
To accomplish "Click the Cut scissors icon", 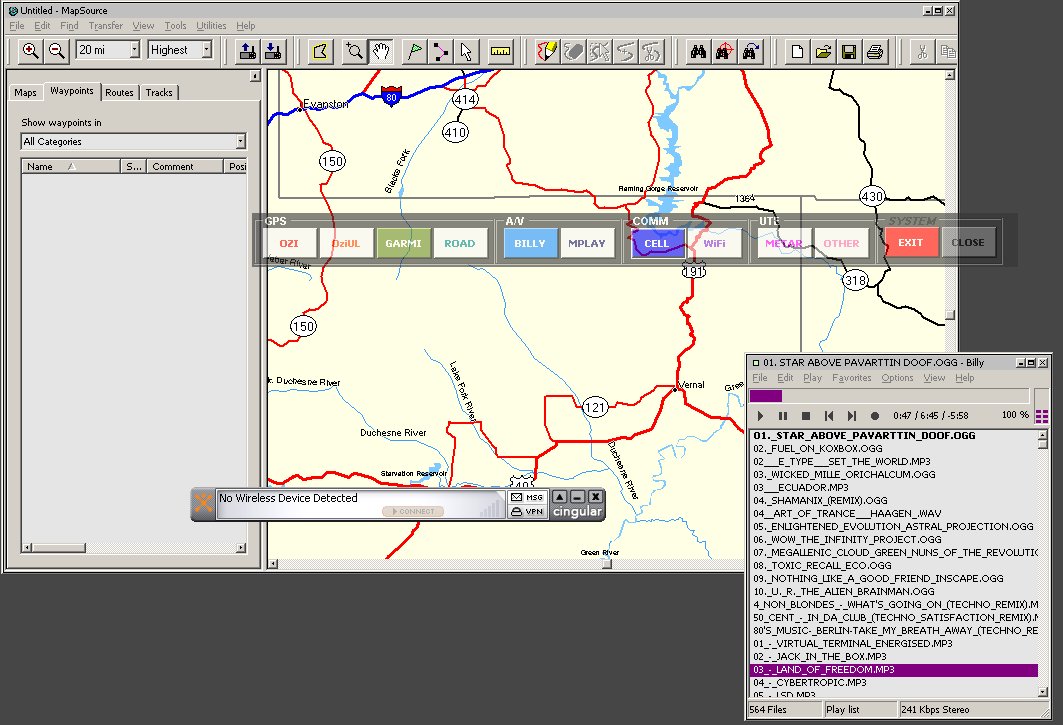I will 922,51.
